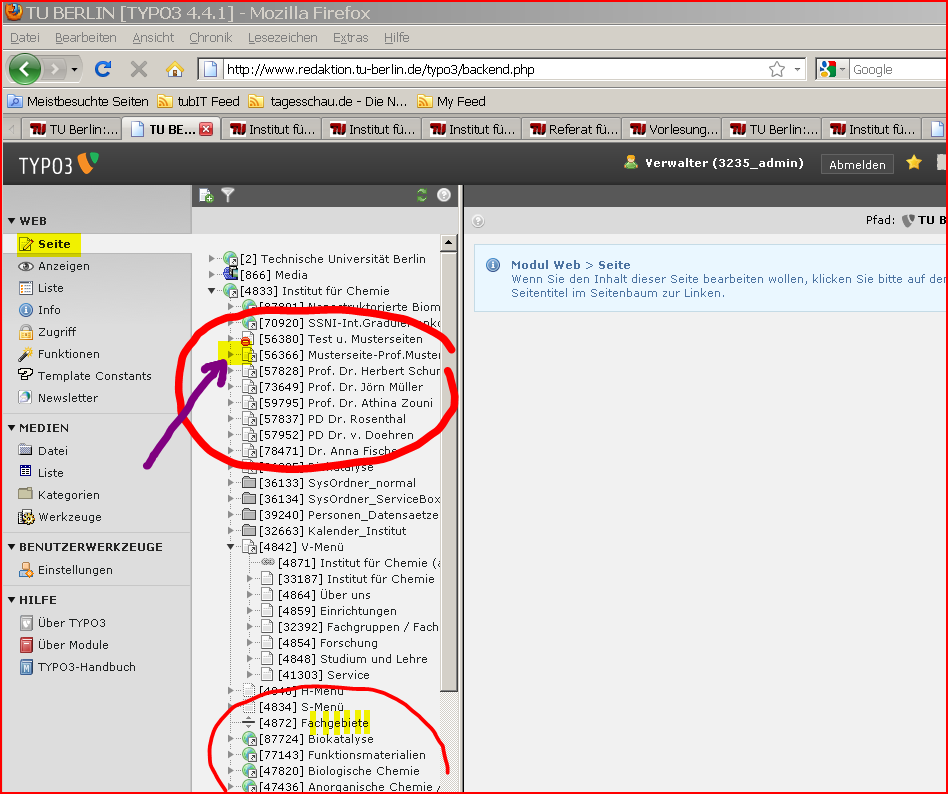This screenshot has height=794, width=948.
Task: Click inside the browser URL field
Action: click(490, 69)
